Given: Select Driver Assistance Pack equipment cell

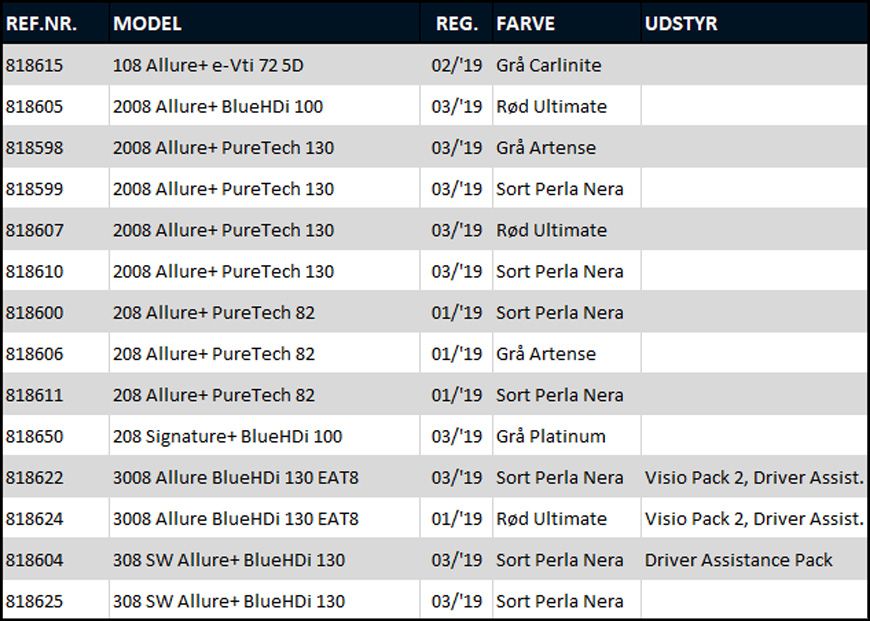Looking at the screenshot, I should [739, 559].
